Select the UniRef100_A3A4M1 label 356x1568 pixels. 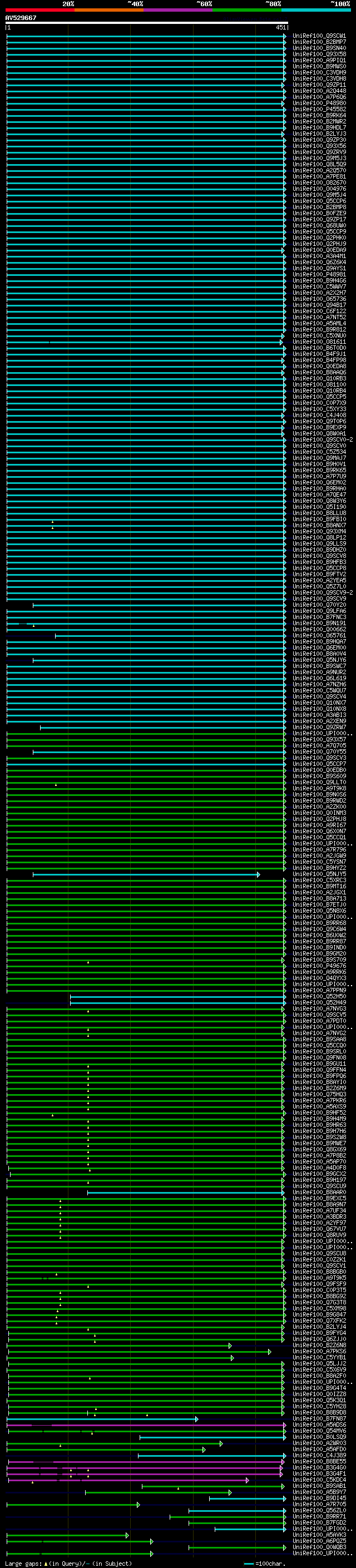(319, 256)
